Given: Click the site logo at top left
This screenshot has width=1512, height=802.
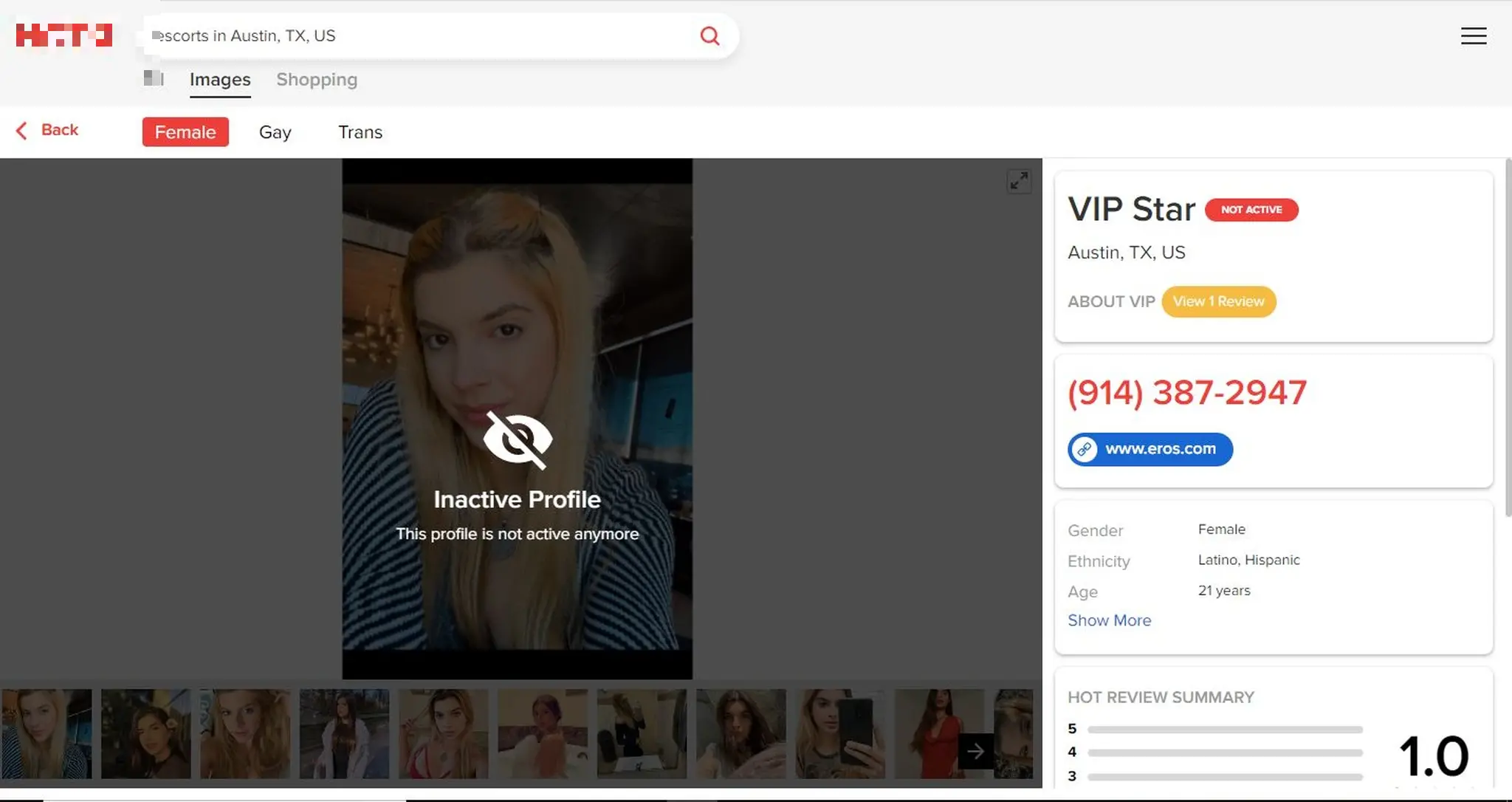Looking at the screenshot, I should tap(64, 35).
